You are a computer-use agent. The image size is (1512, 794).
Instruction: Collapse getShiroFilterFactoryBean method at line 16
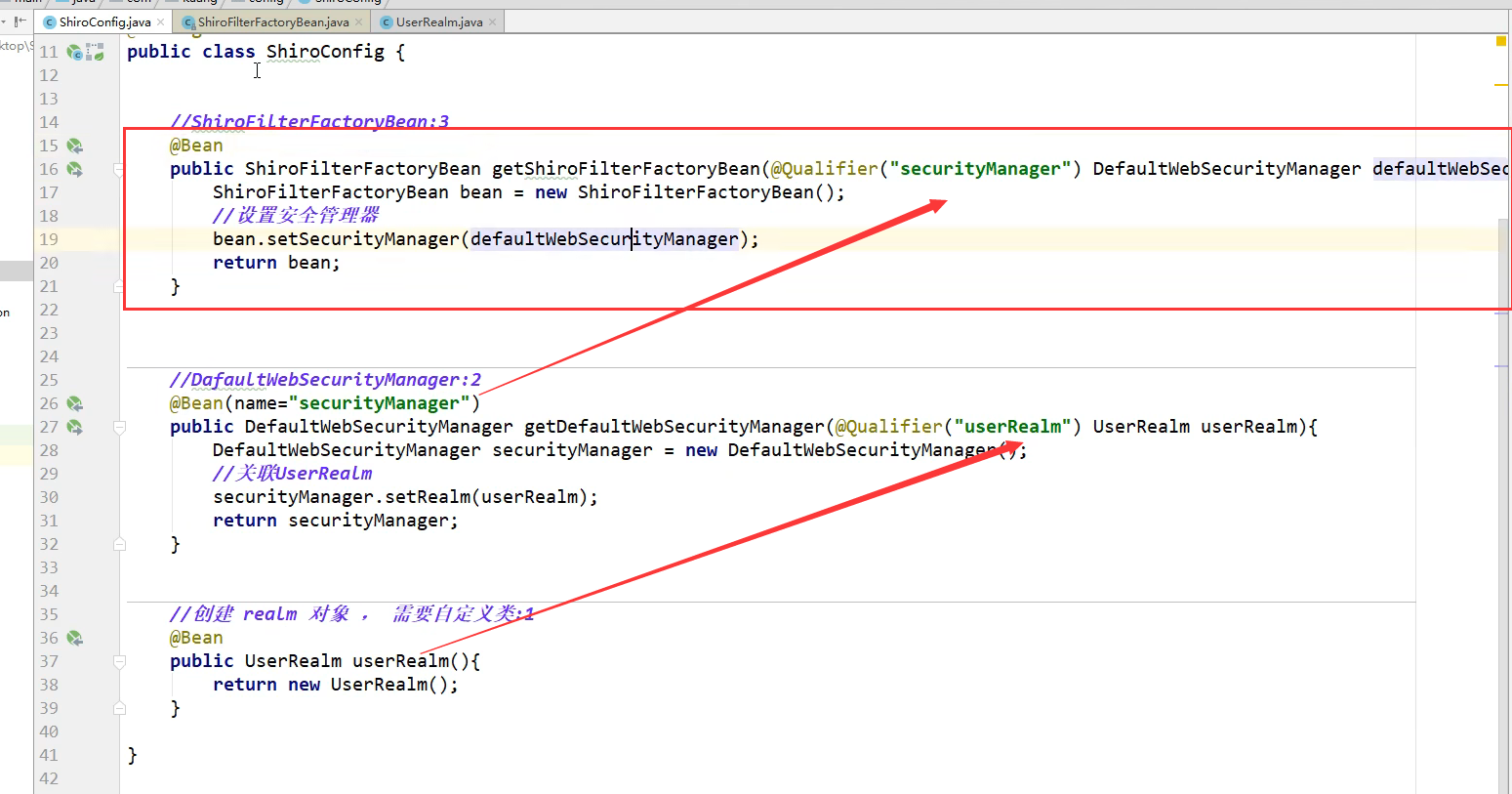pyautogui.click(x=119, y=169)
